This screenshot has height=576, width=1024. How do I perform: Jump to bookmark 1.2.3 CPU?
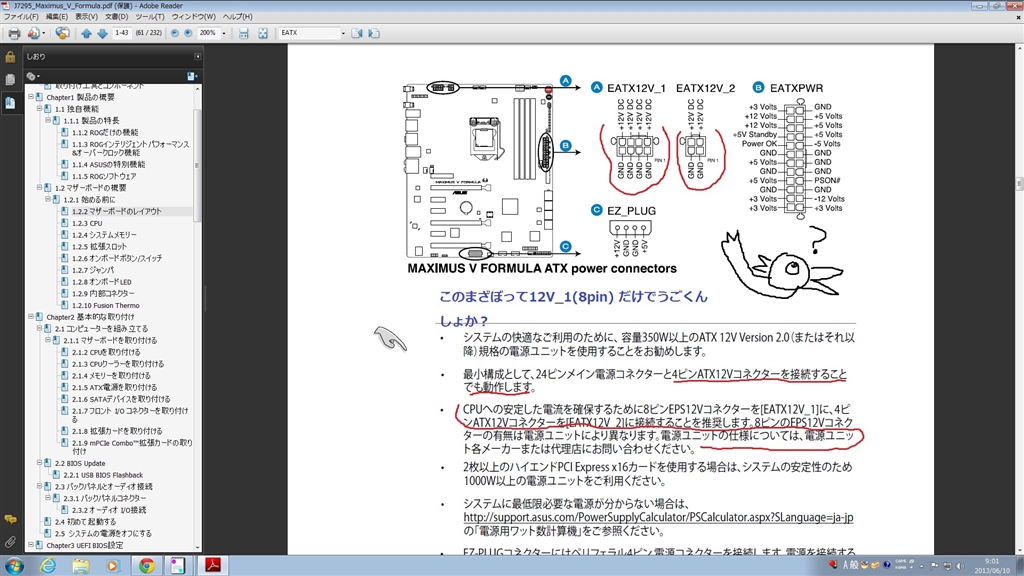pos(87,223)
